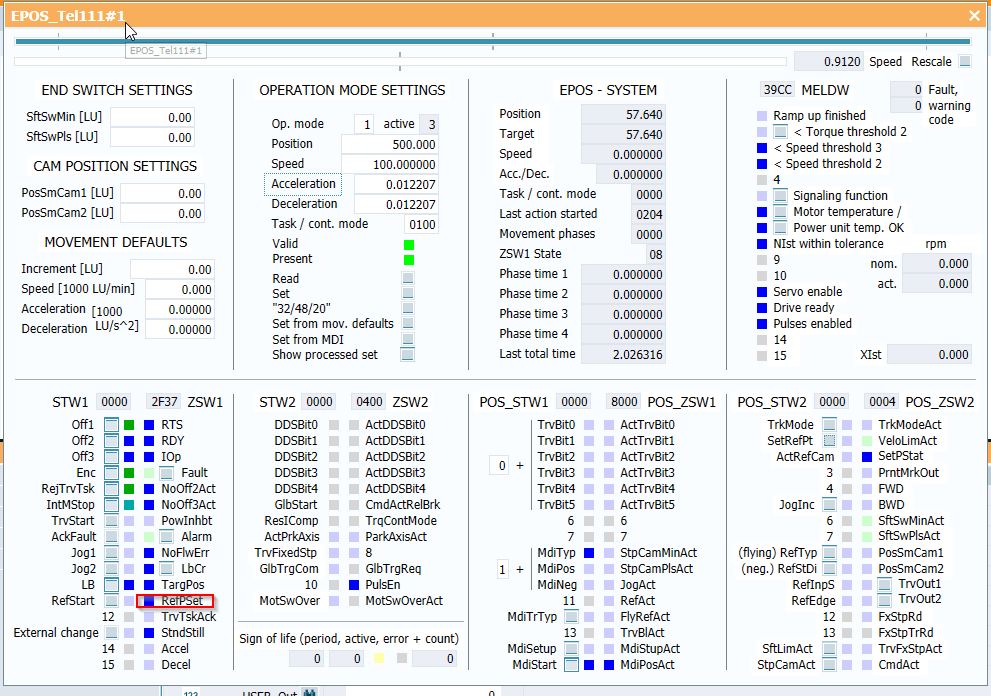Toggle the RefStart checkbox
This screenshot has width=991, height=696.
111,601
